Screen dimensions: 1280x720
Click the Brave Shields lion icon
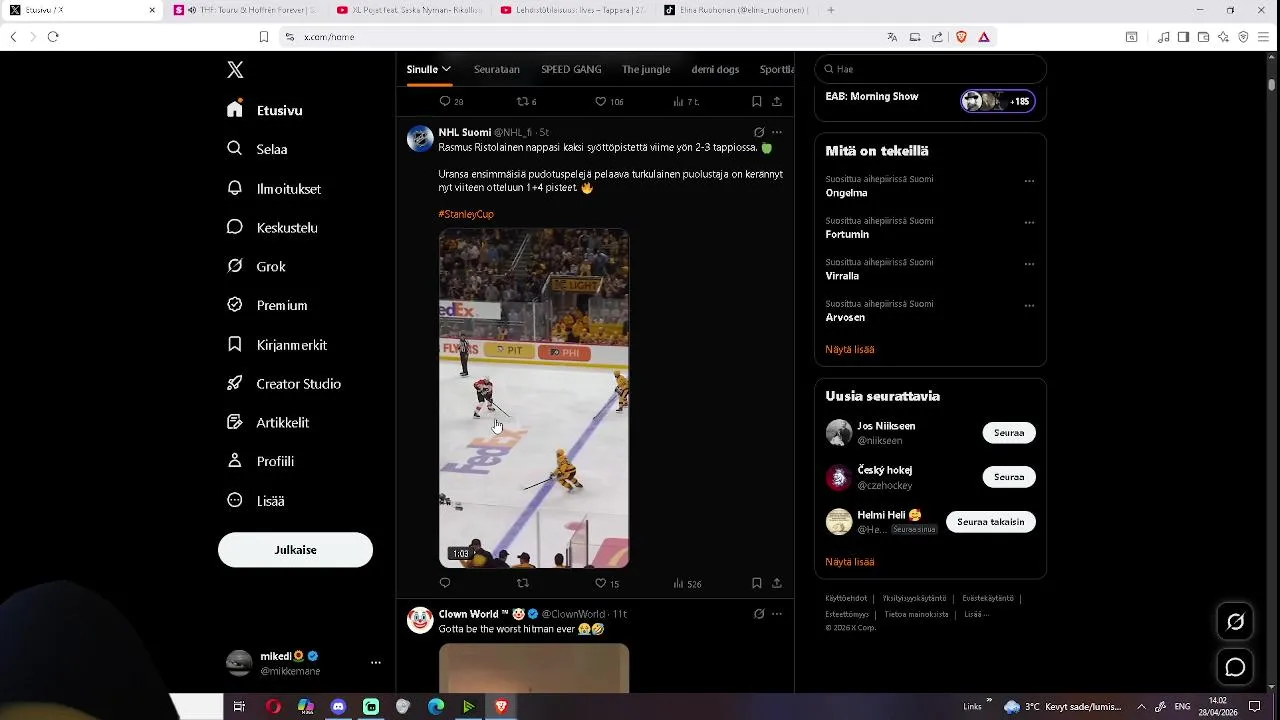pyautogui.click(x=961, y=37)
